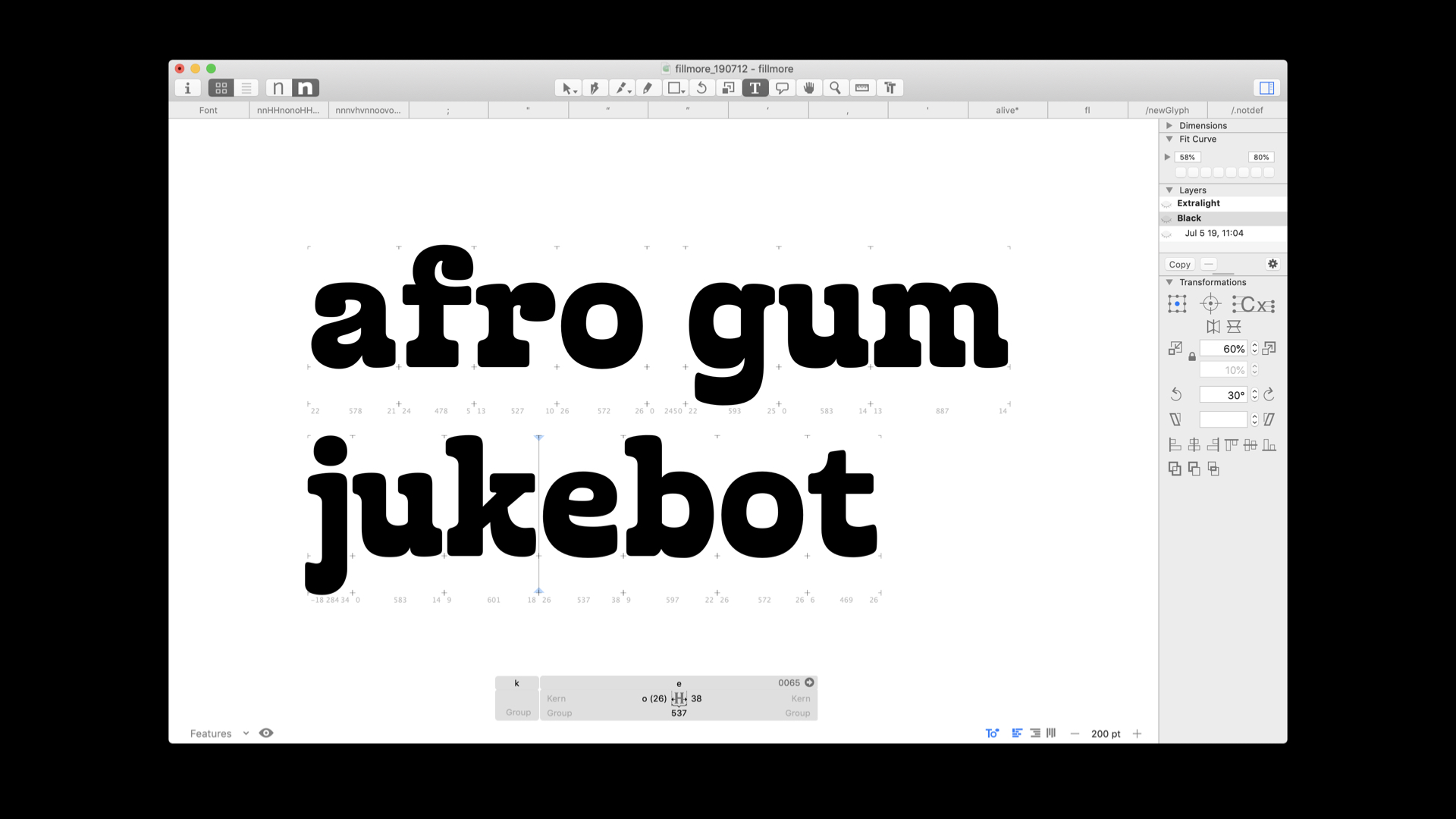Select the bold 'n' preview master

(x=306, y=88)
